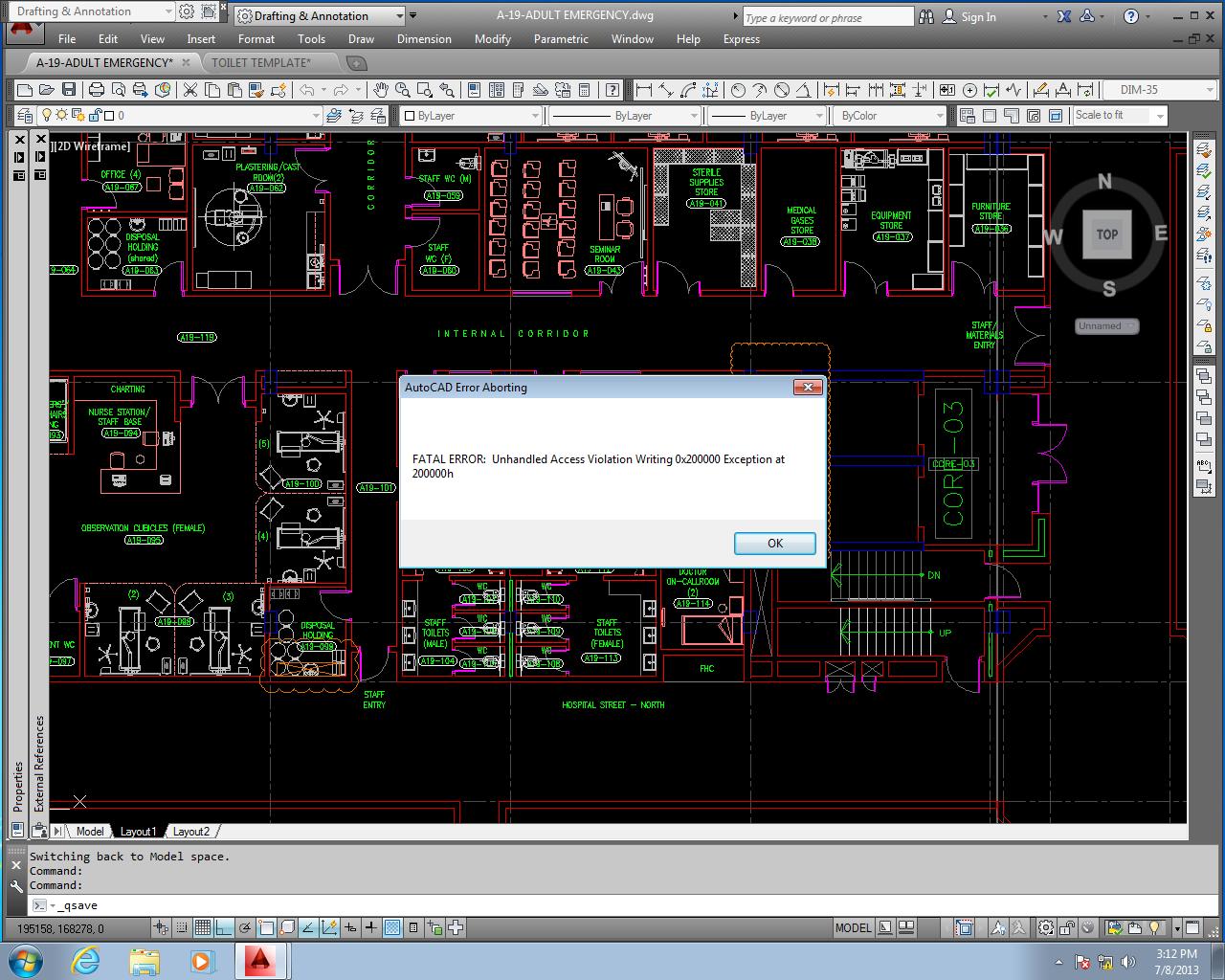The image size is (1225, 980).
Task: Toggle MODEL paper space button
Action: [x=853, y=927]
